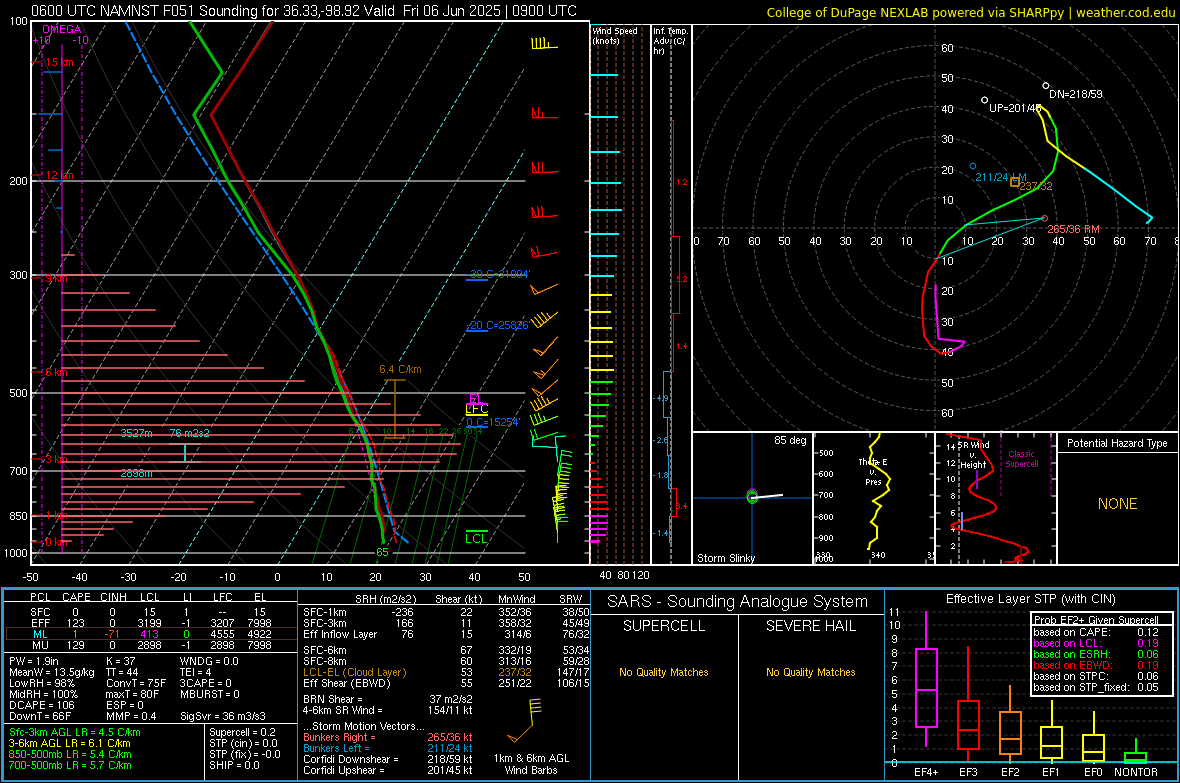Viewport: 1180px width, 783px height.
Task: Click the 3-6km AGL LR = 6.1 C/km line
Action: tap(69, 743)
